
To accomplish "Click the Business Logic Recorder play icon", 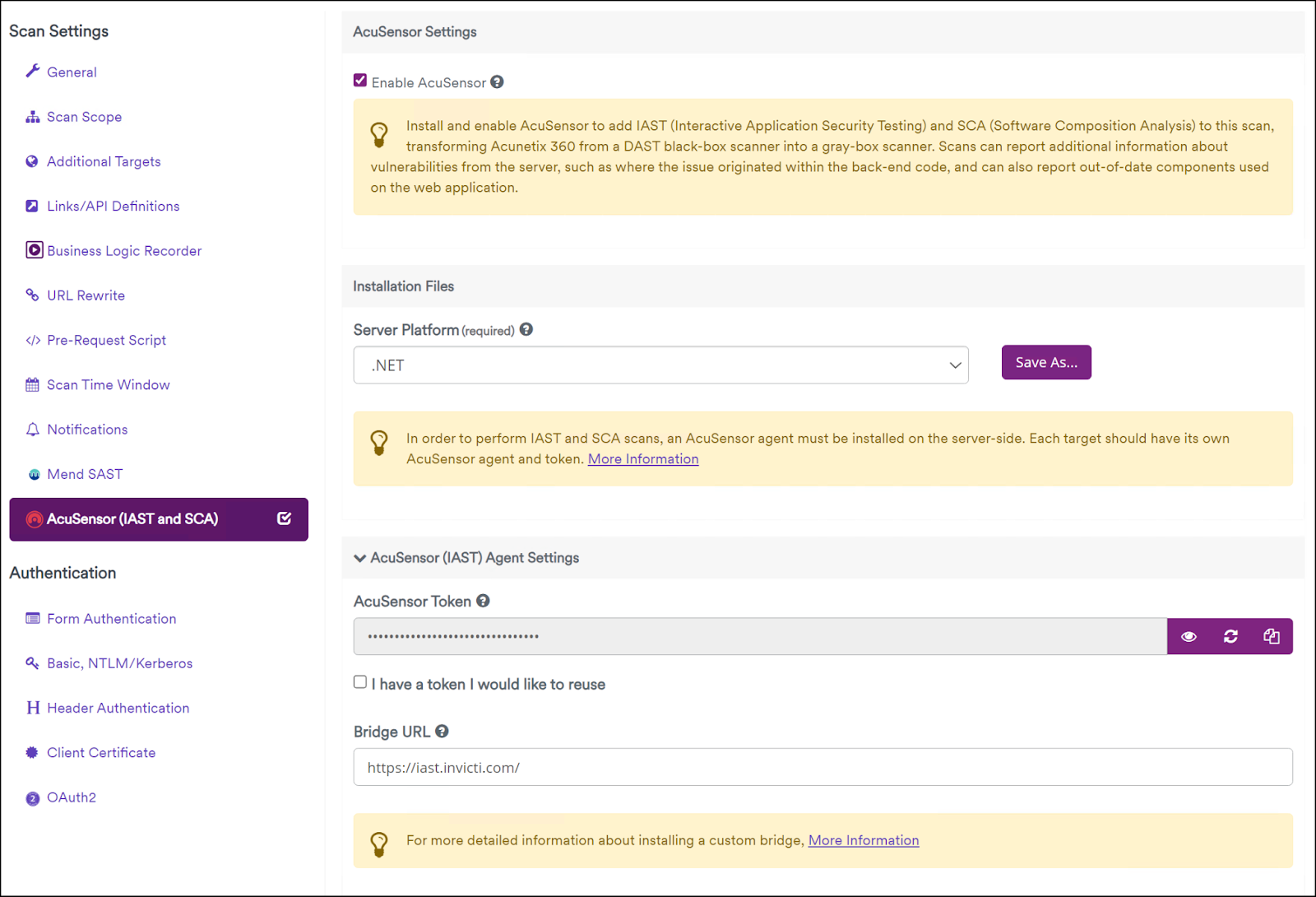I will point(35,250).
